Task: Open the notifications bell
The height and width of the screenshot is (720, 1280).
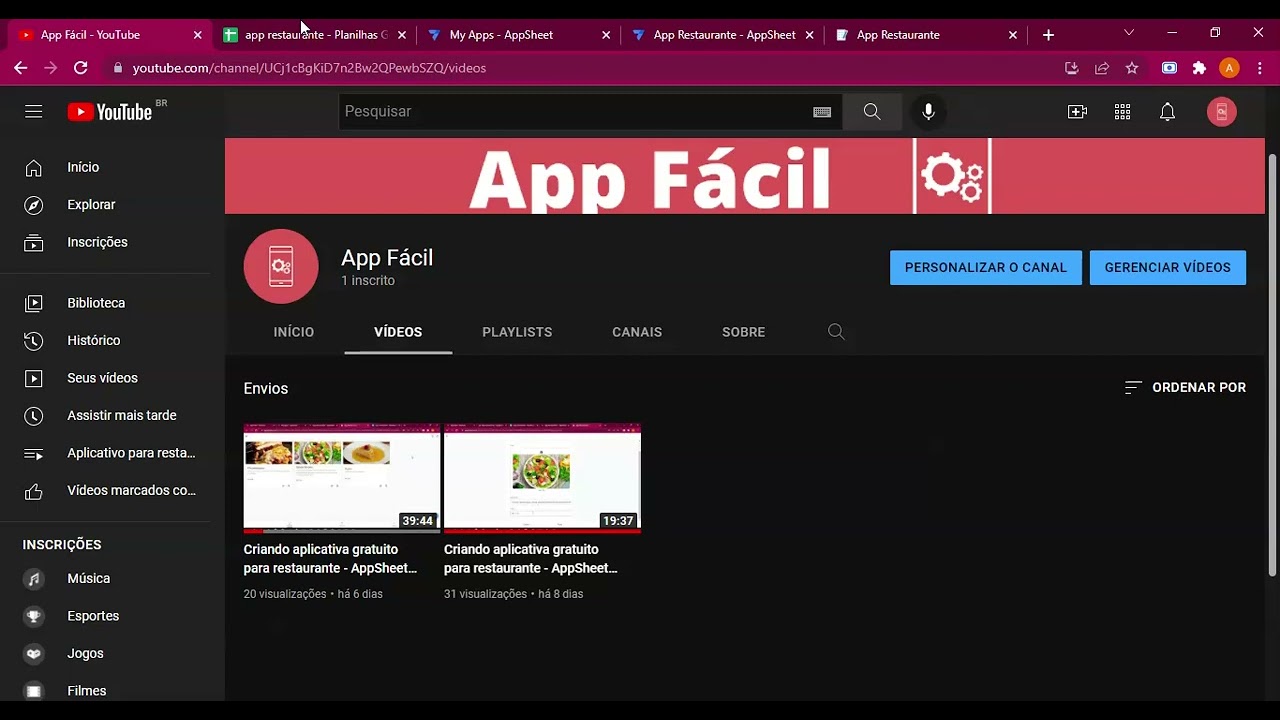Action: [1167, 112]
